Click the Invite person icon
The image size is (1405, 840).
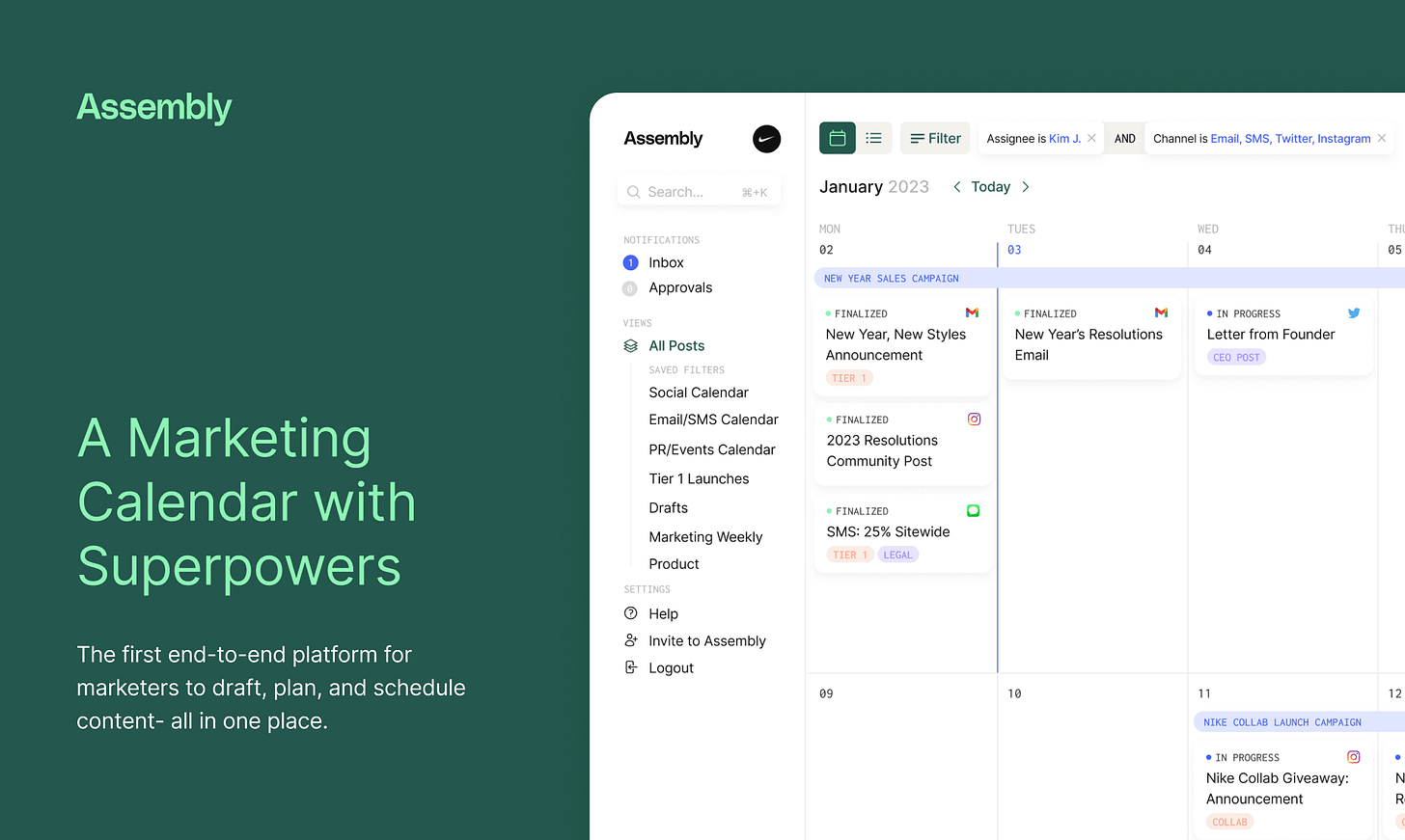[631, 640]
